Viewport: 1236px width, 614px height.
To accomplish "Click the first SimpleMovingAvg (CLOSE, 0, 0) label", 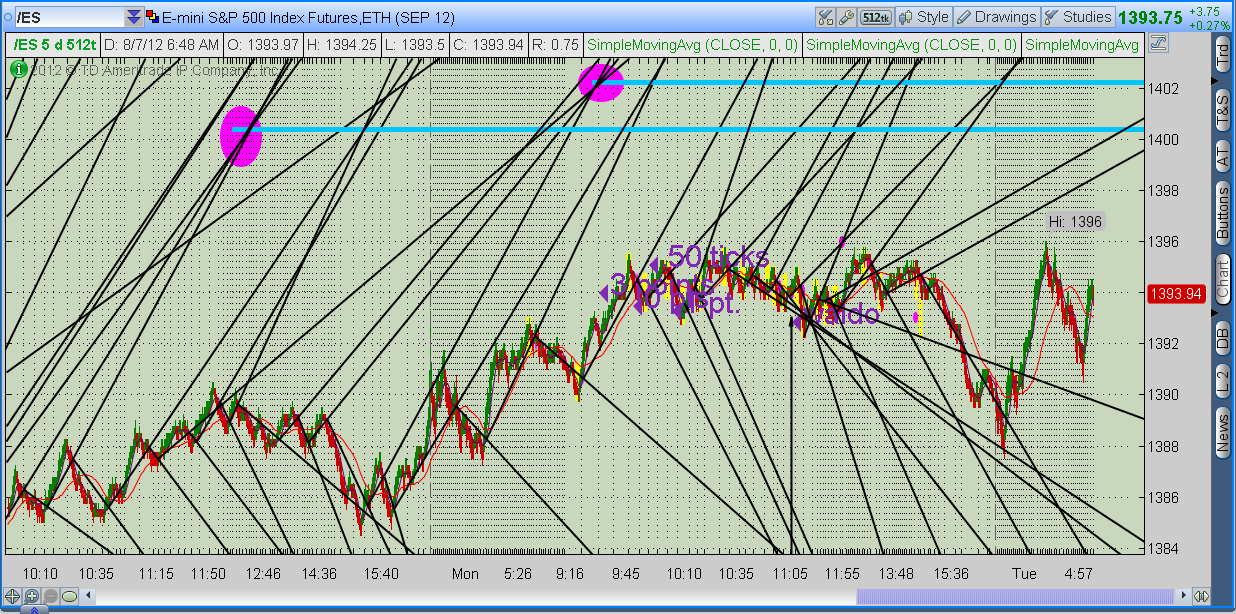I will point(693,44).
